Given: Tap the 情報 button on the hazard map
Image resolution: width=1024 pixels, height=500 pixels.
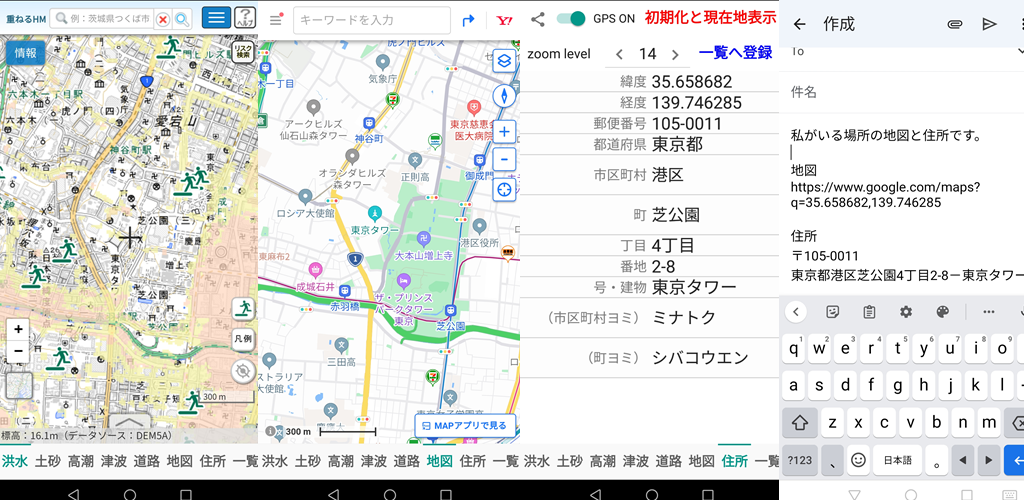Looking at the screenshot, I should pyautogui.click(x=25, y=54).
